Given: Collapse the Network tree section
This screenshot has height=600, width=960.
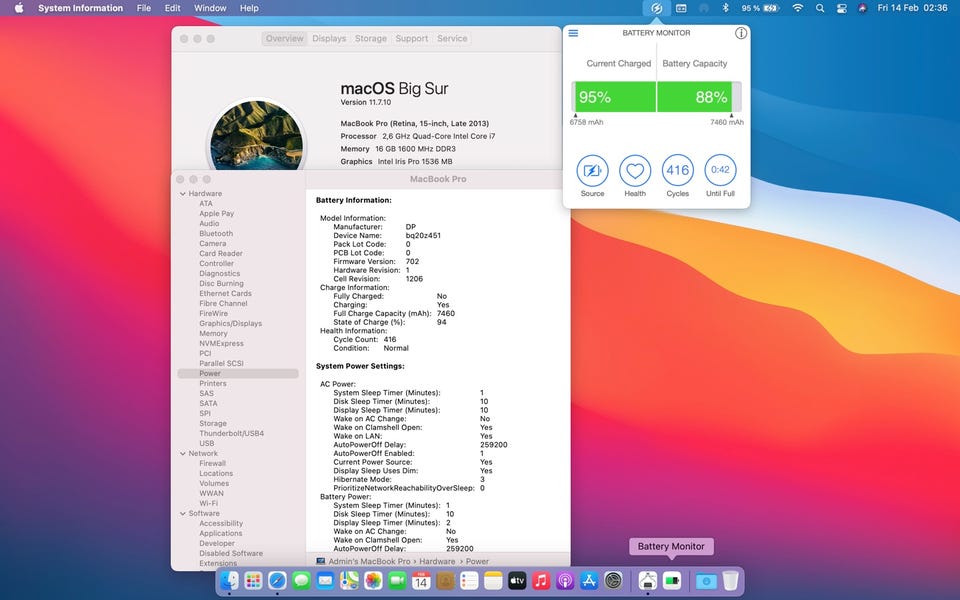Looking at the screenshot, I should [x=182, y=454].
